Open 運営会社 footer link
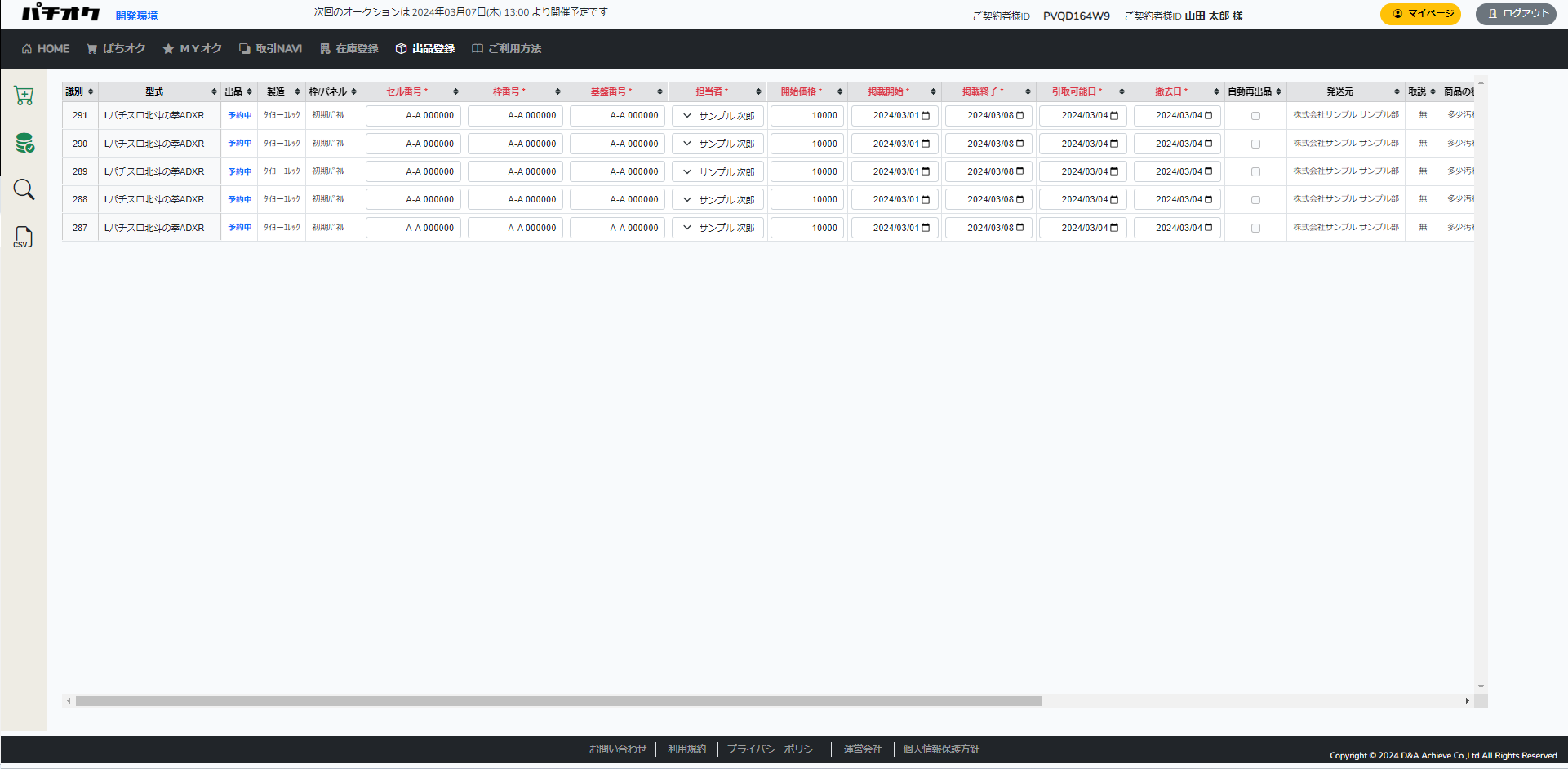This screenshot has height=769, width=1568. 863,749
